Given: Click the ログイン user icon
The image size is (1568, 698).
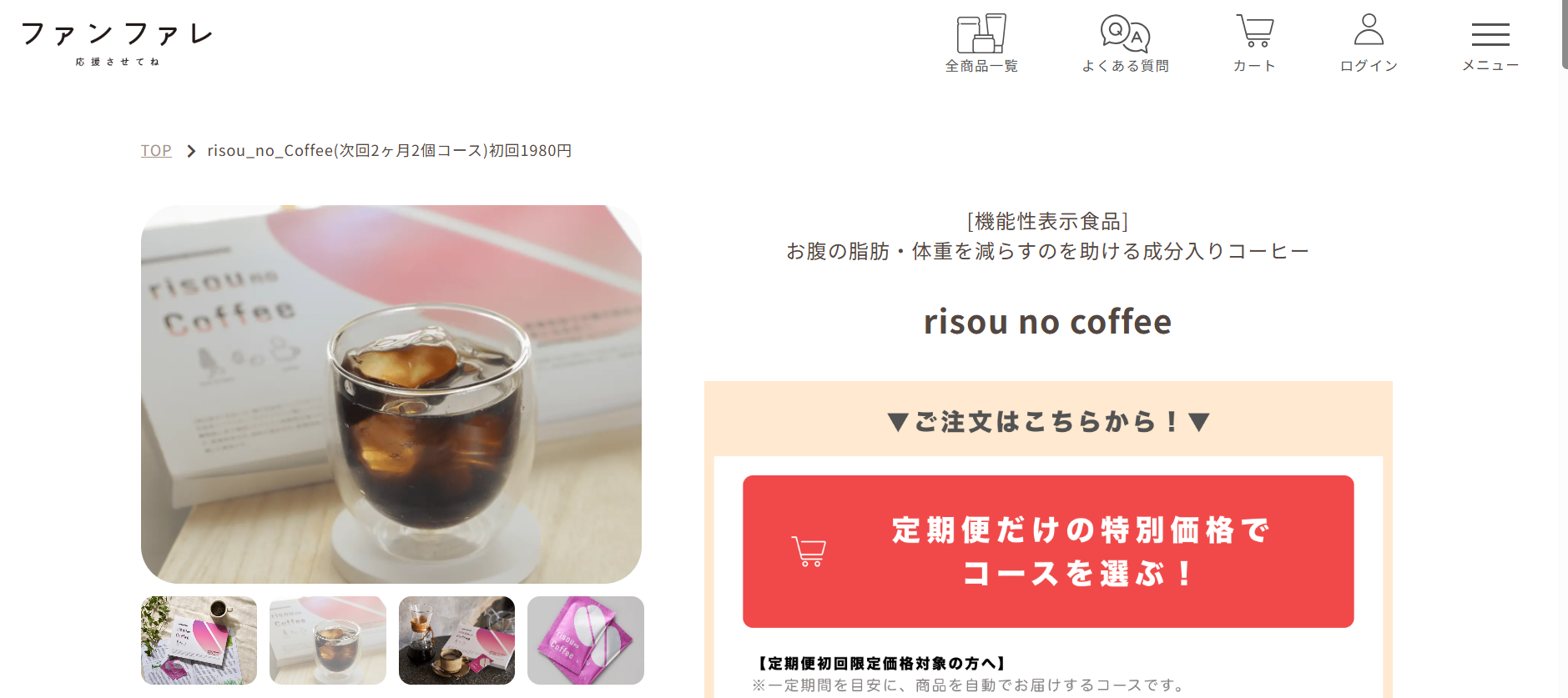Looking at the screenshot, I should (1369, 29).
